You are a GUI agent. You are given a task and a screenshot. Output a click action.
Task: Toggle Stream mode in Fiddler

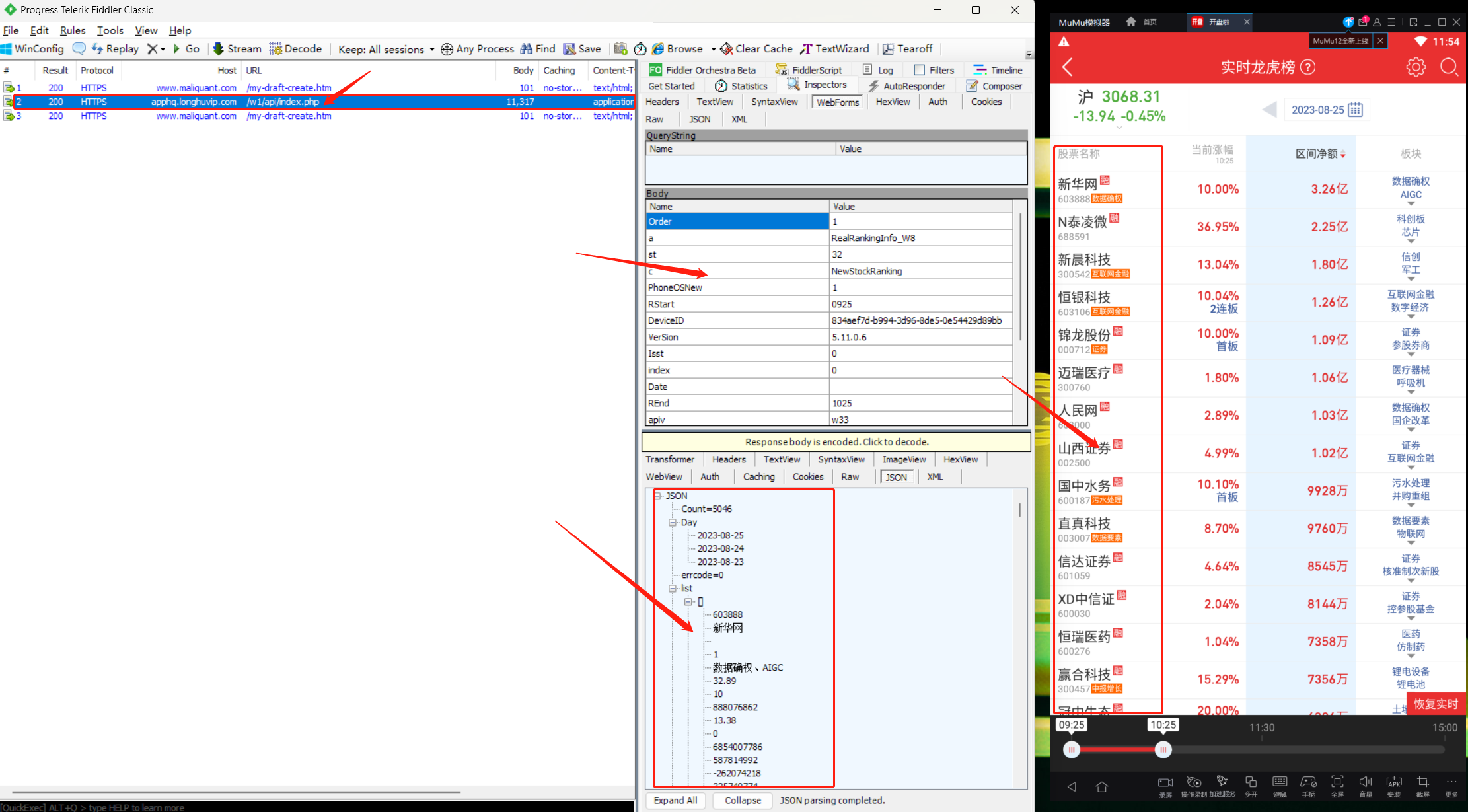click(237, 49)
